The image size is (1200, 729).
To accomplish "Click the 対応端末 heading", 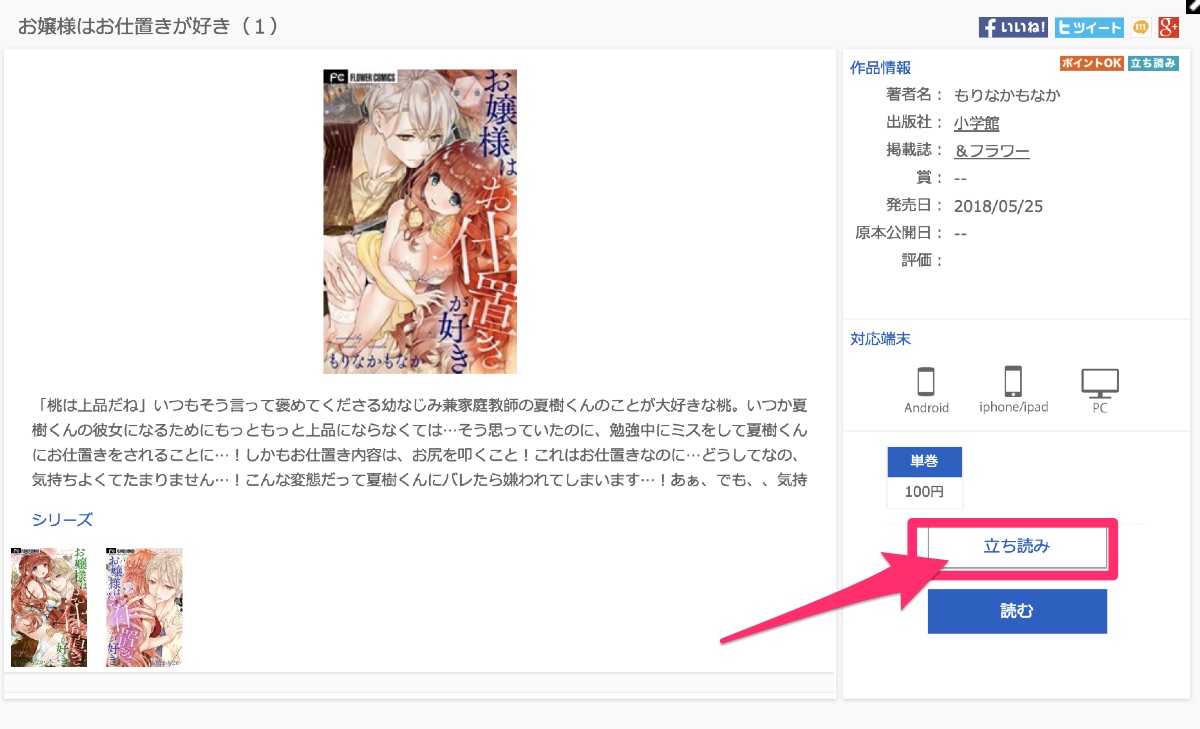I will pos(880,339).
